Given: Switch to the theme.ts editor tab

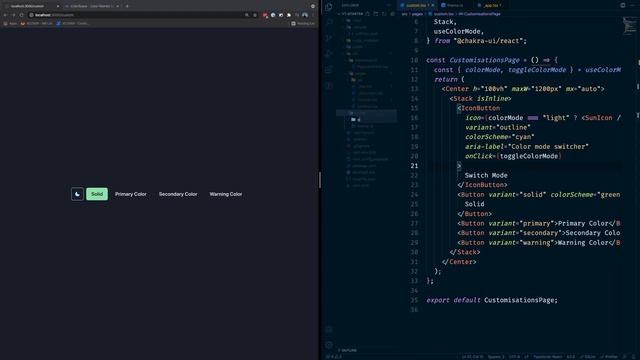Looking at the screenshot, I should [x=454, y=5].
